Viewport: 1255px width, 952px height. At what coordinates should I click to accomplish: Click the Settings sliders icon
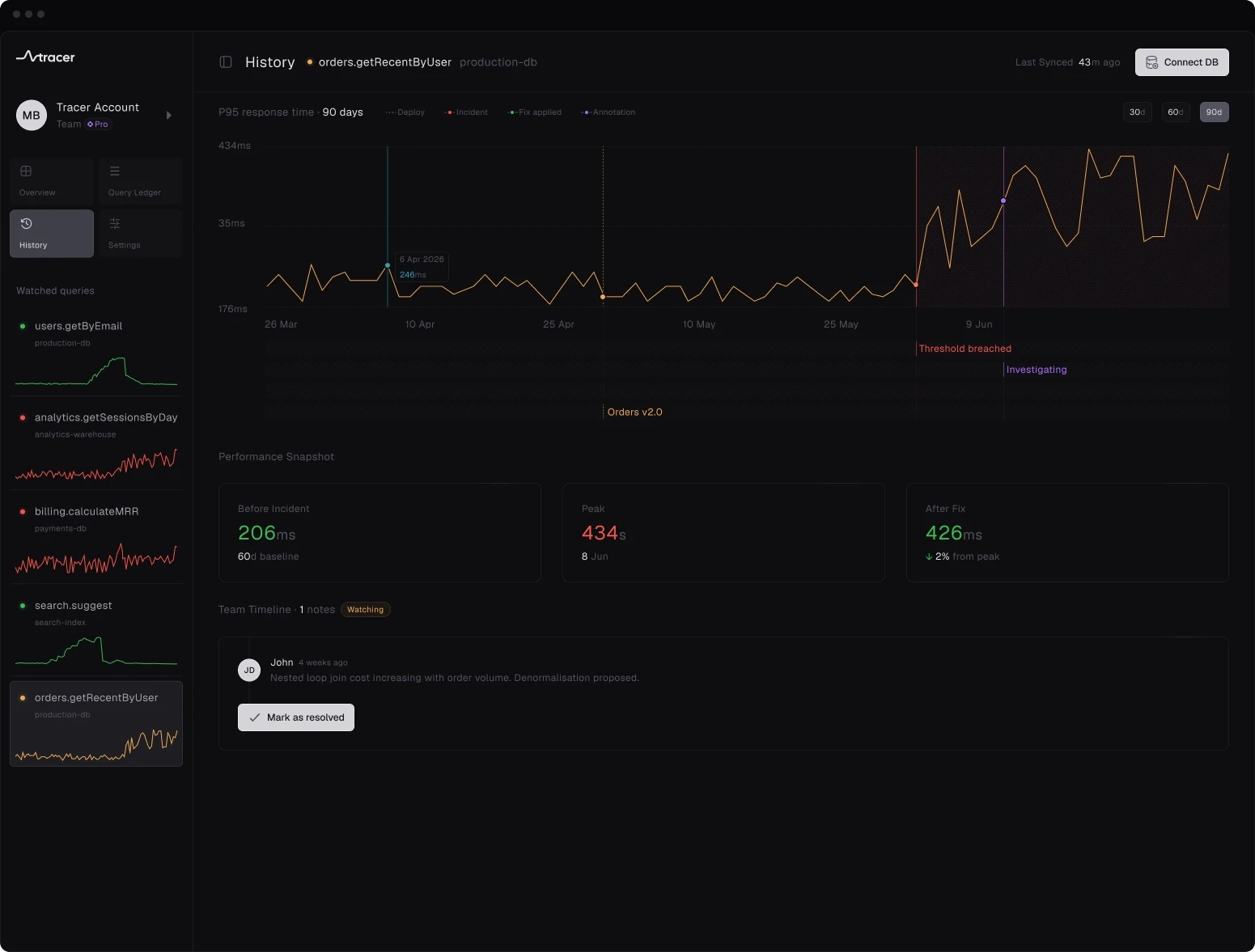point(115,223)
